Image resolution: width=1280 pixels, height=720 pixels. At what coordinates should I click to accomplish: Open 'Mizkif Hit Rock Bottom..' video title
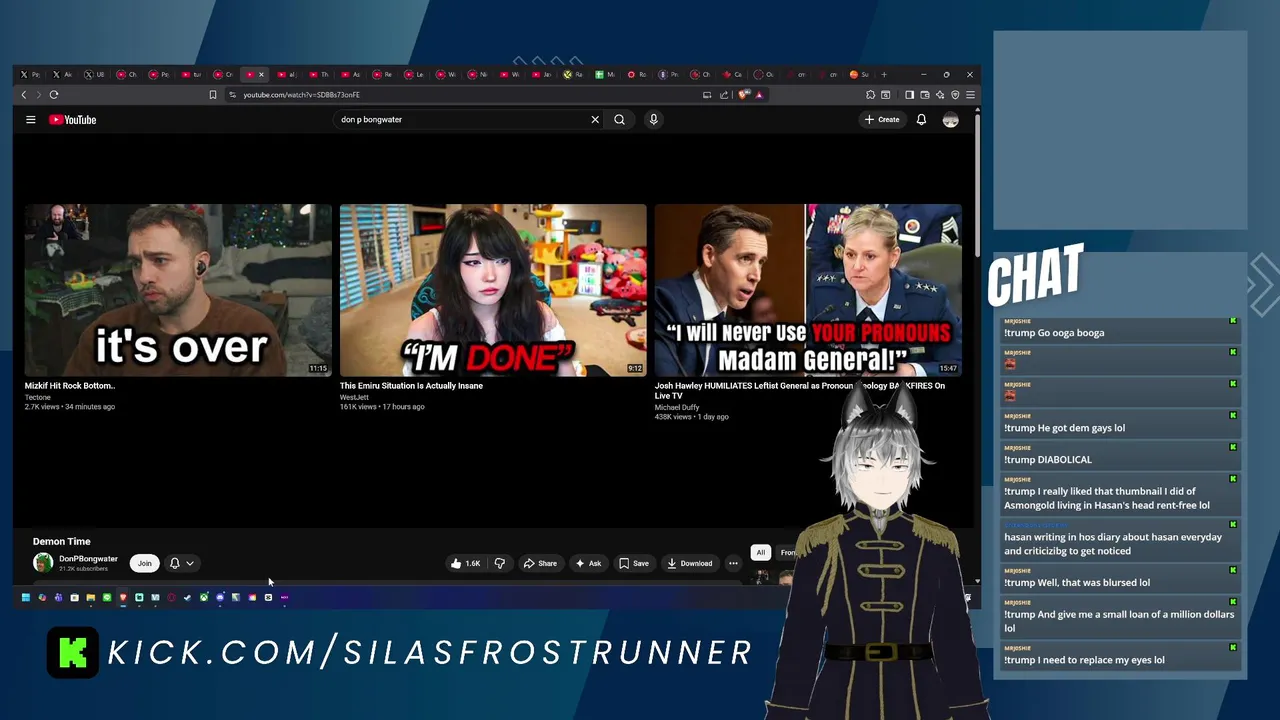tap(70, 386)
